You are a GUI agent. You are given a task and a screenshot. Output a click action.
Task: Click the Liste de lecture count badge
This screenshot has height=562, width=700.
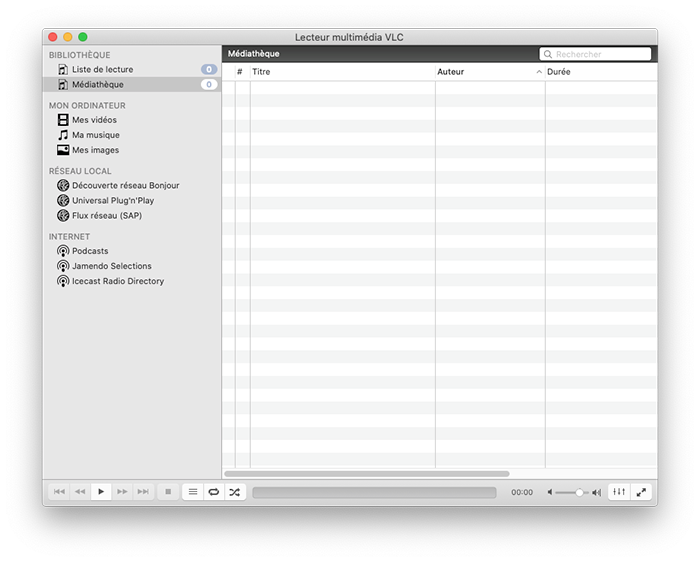click(x=209, y=69)
